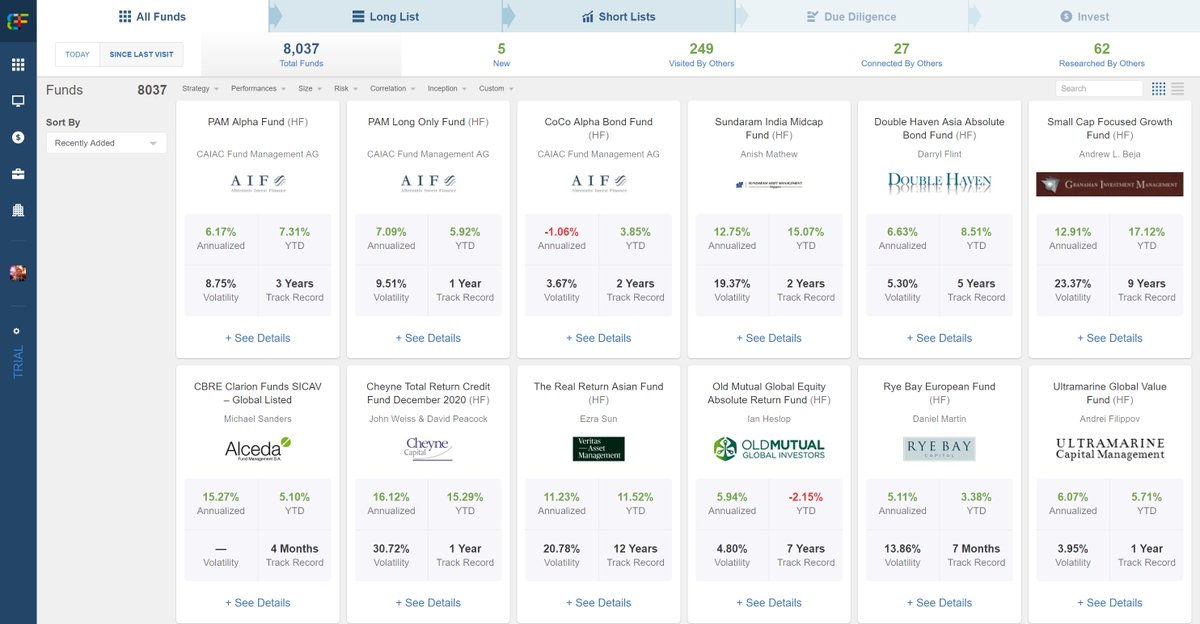Click the Rye Bay Capital logo

(939, 448)
